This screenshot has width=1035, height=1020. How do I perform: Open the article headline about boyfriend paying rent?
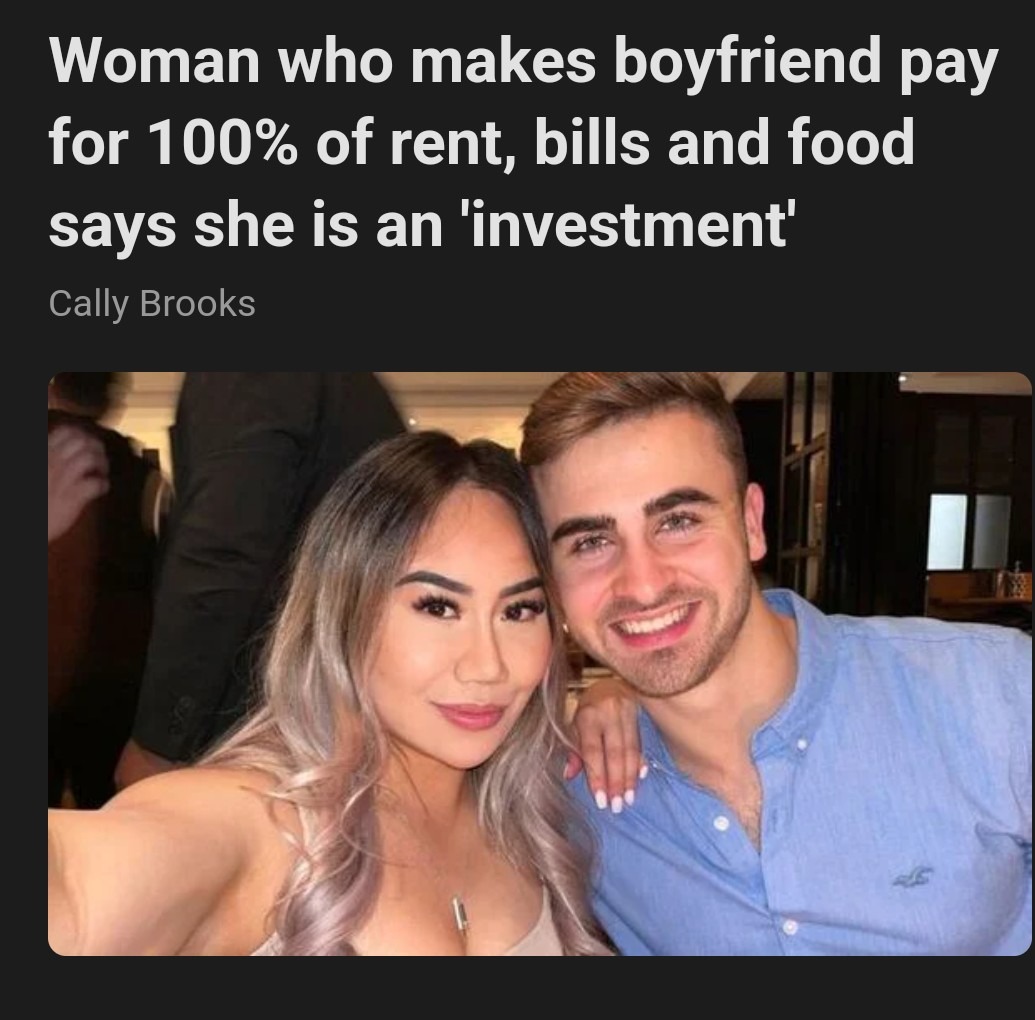point(523,142)
